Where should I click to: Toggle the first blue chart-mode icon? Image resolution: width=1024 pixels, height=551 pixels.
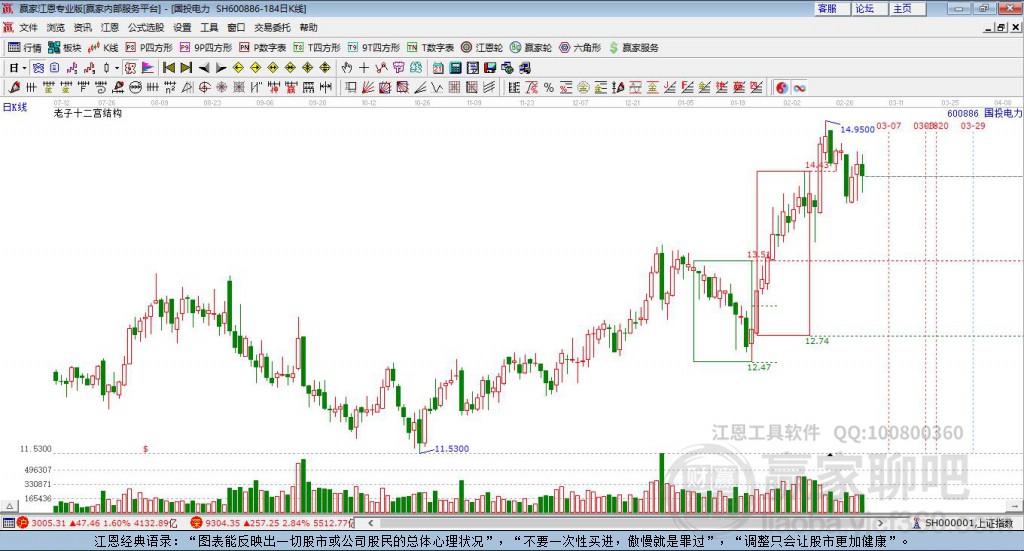(x=38, y=68)
